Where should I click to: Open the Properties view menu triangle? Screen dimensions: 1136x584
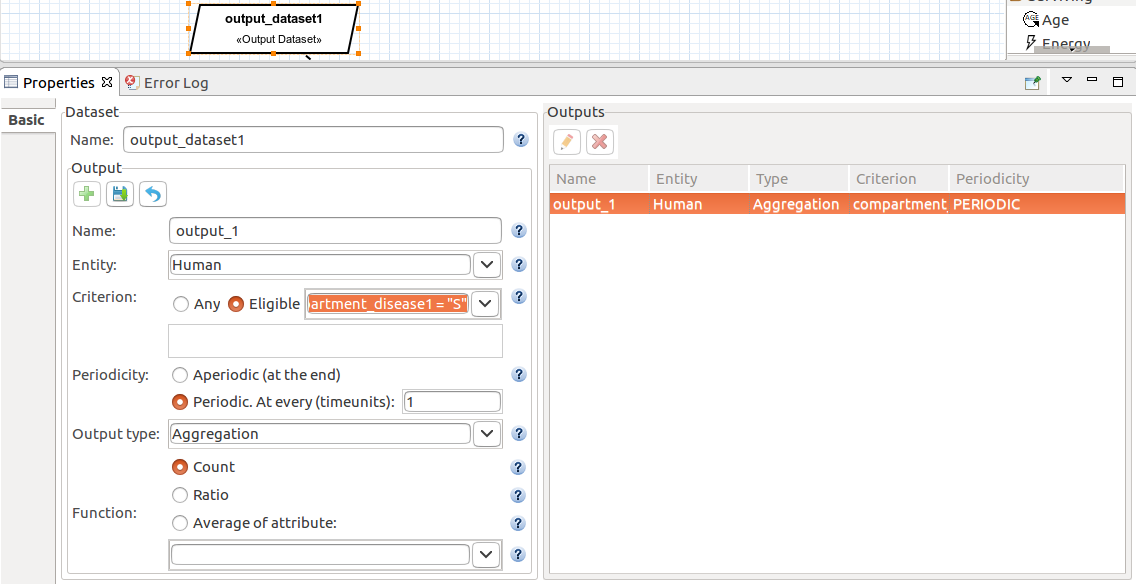(1066, 80)
